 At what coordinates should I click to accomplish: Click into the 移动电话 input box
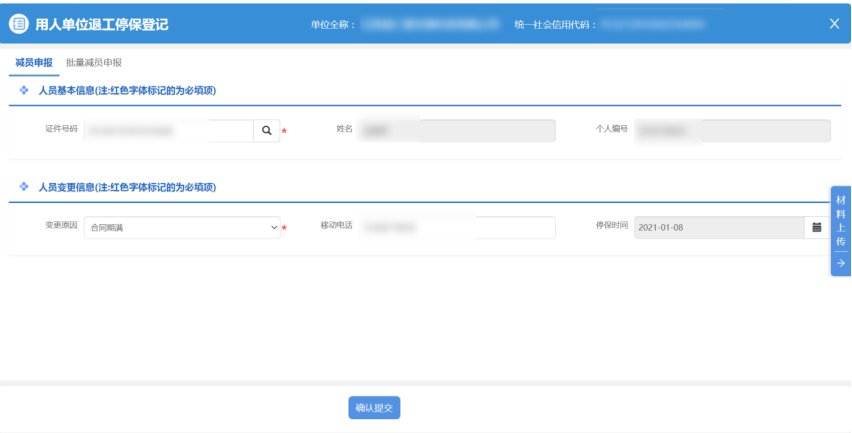pos(456,228)
